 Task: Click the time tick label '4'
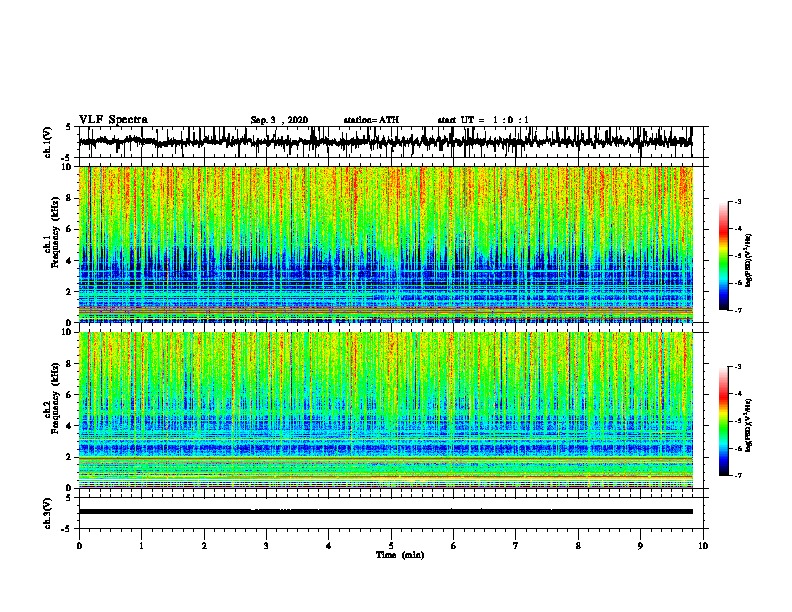[x=329, y=546]
